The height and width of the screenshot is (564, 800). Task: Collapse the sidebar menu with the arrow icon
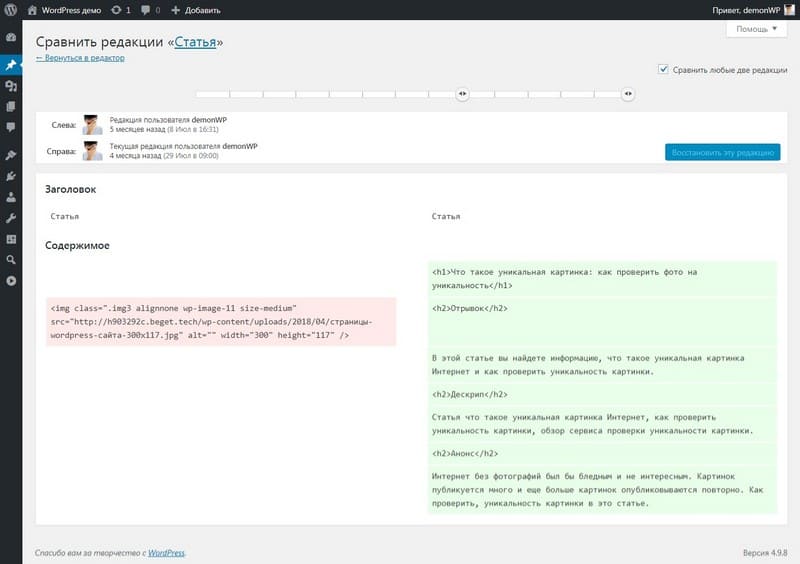(11, 281)
